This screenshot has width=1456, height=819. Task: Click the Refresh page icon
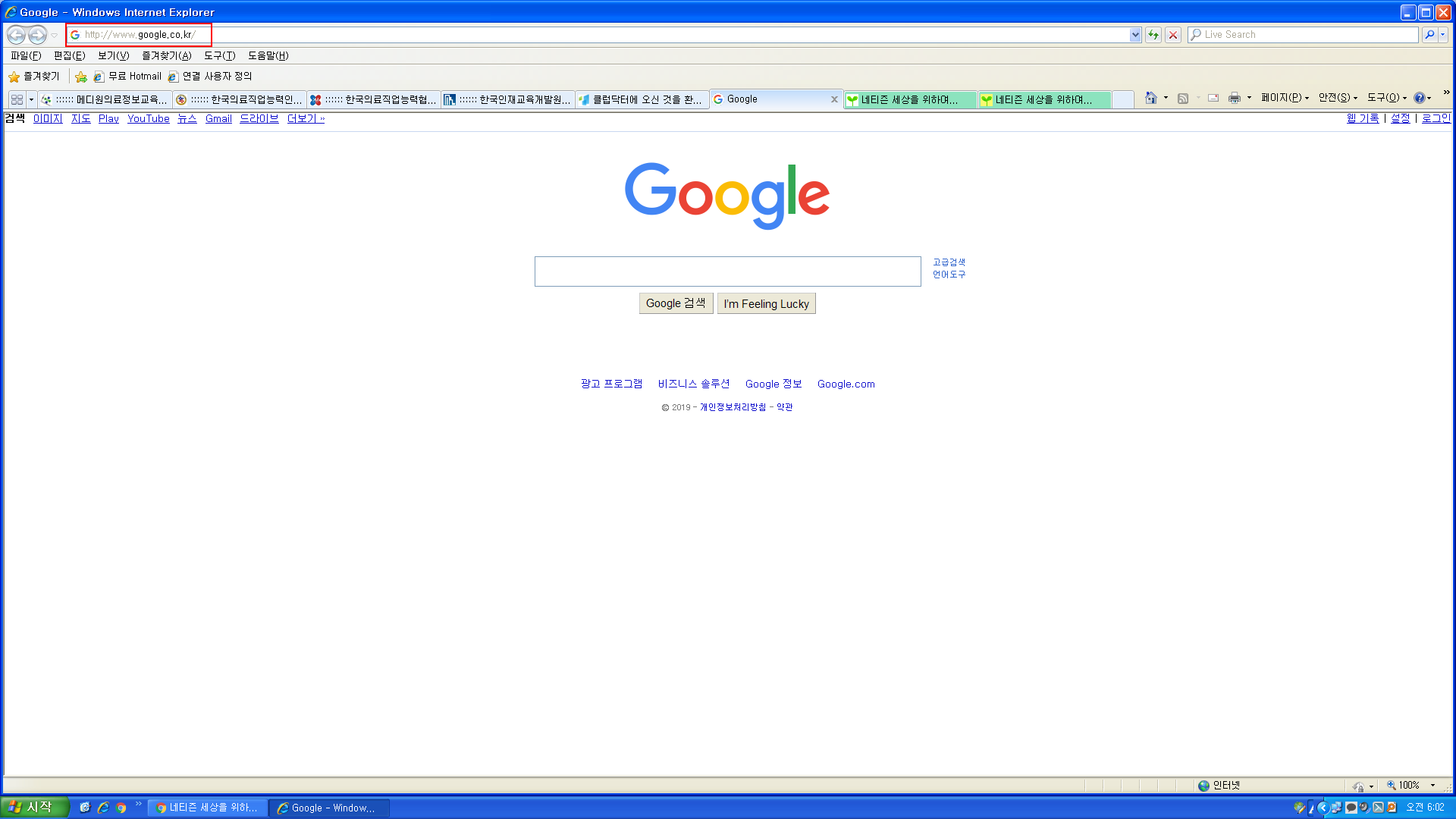pyautogui.click(x=1153, y=35)
